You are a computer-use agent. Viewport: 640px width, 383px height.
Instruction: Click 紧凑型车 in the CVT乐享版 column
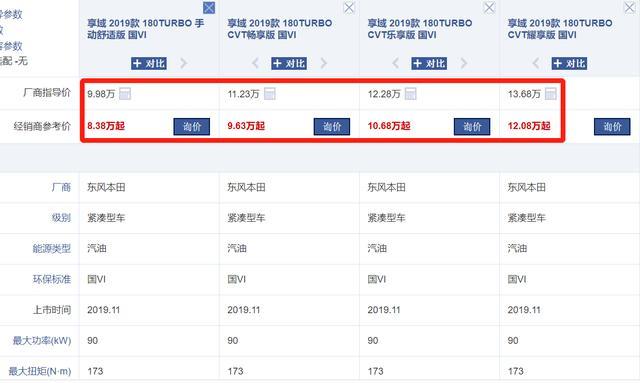[387, 218]
